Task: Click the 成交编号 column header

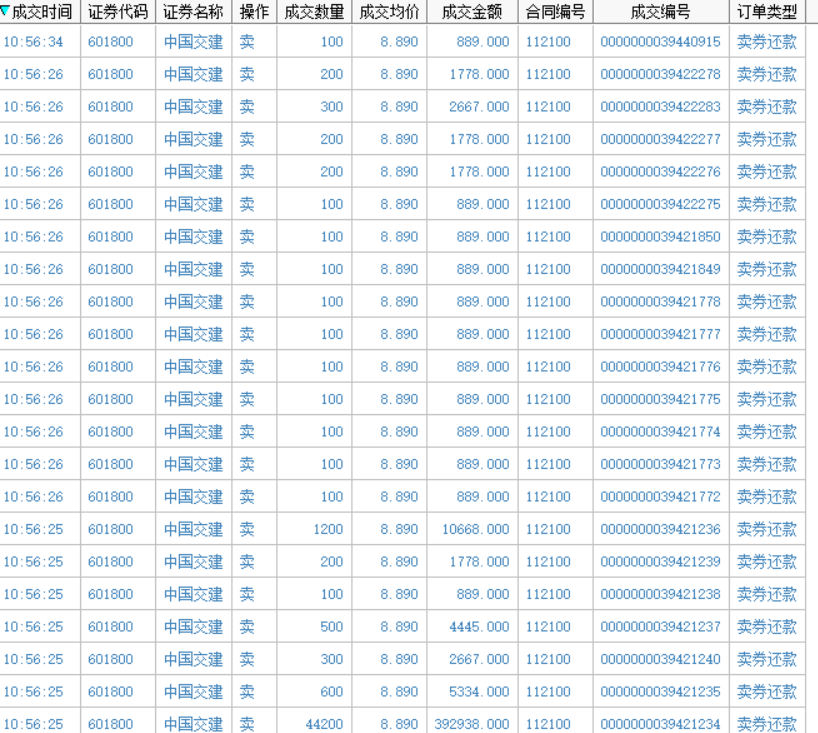Action: pos(661,11)
